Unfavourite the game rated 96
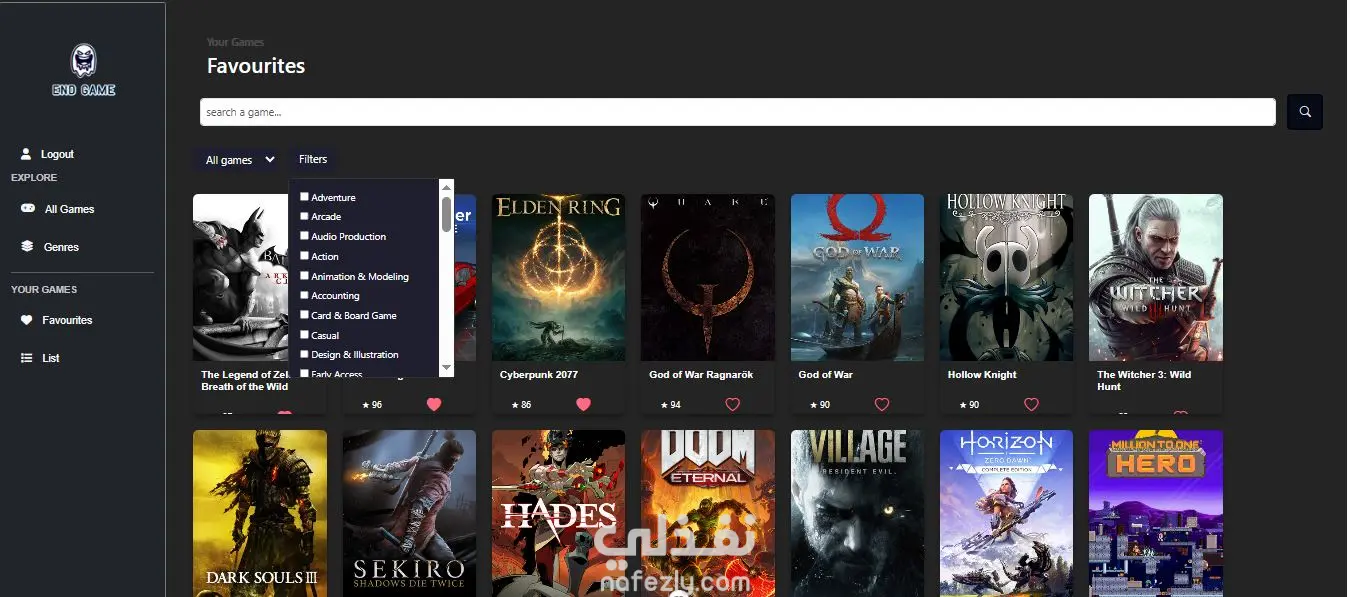1350x597 pixels. click(x=433, y=405)
